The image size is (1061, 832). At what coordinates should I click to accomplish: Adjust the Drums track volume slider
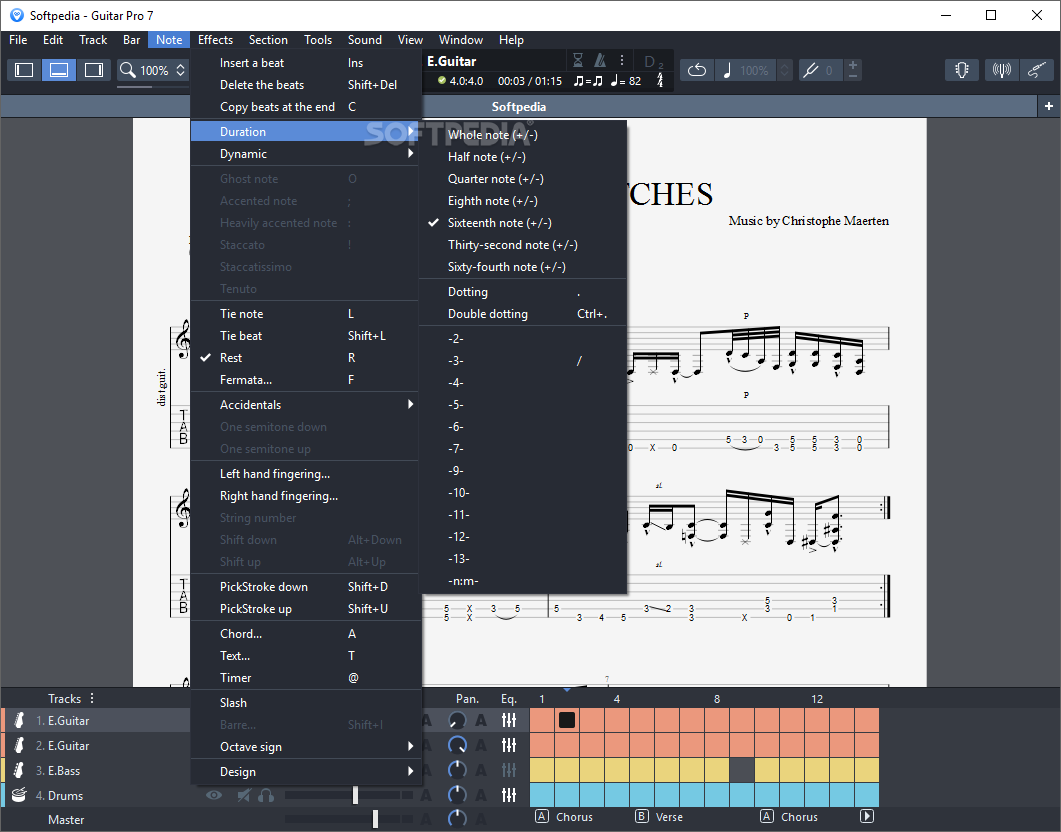point(355,795)
